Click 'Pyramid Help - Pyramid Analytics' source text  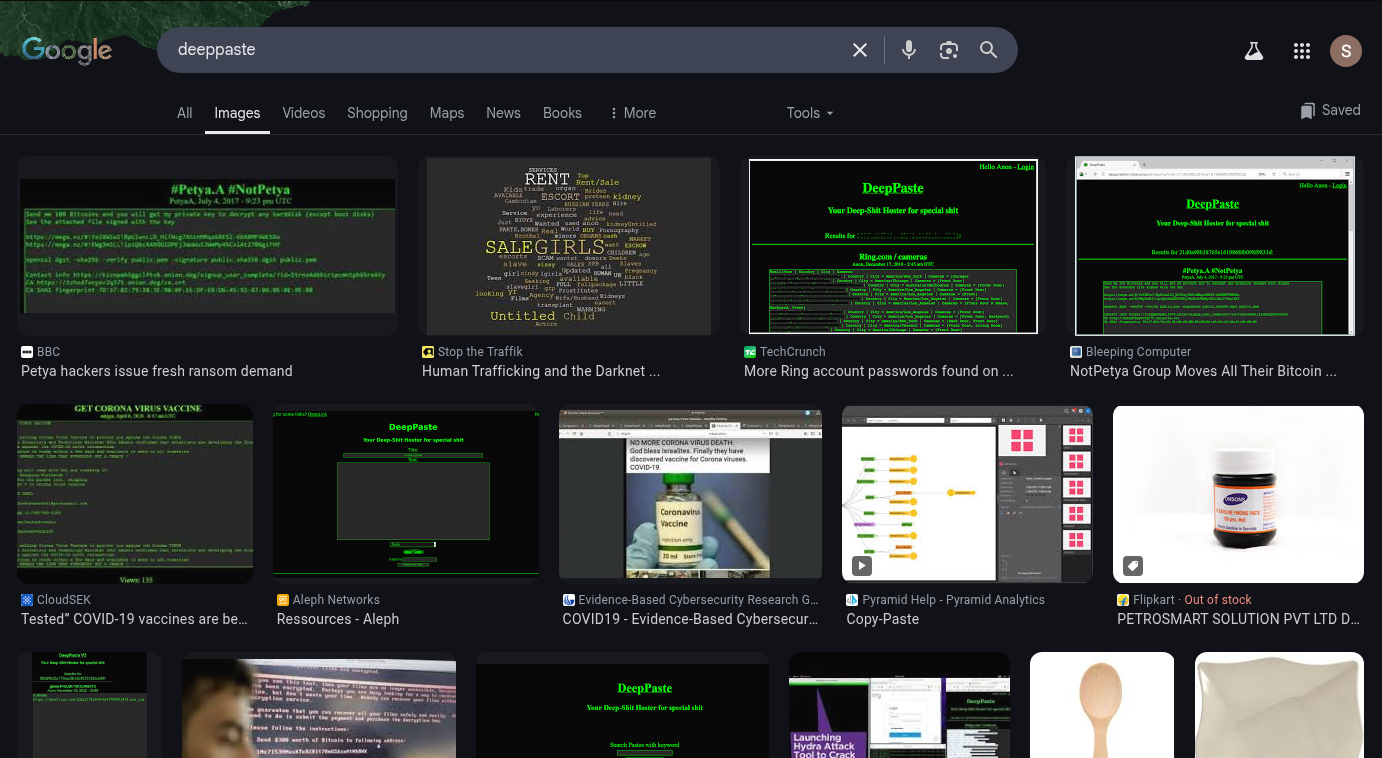pos(953,600)
